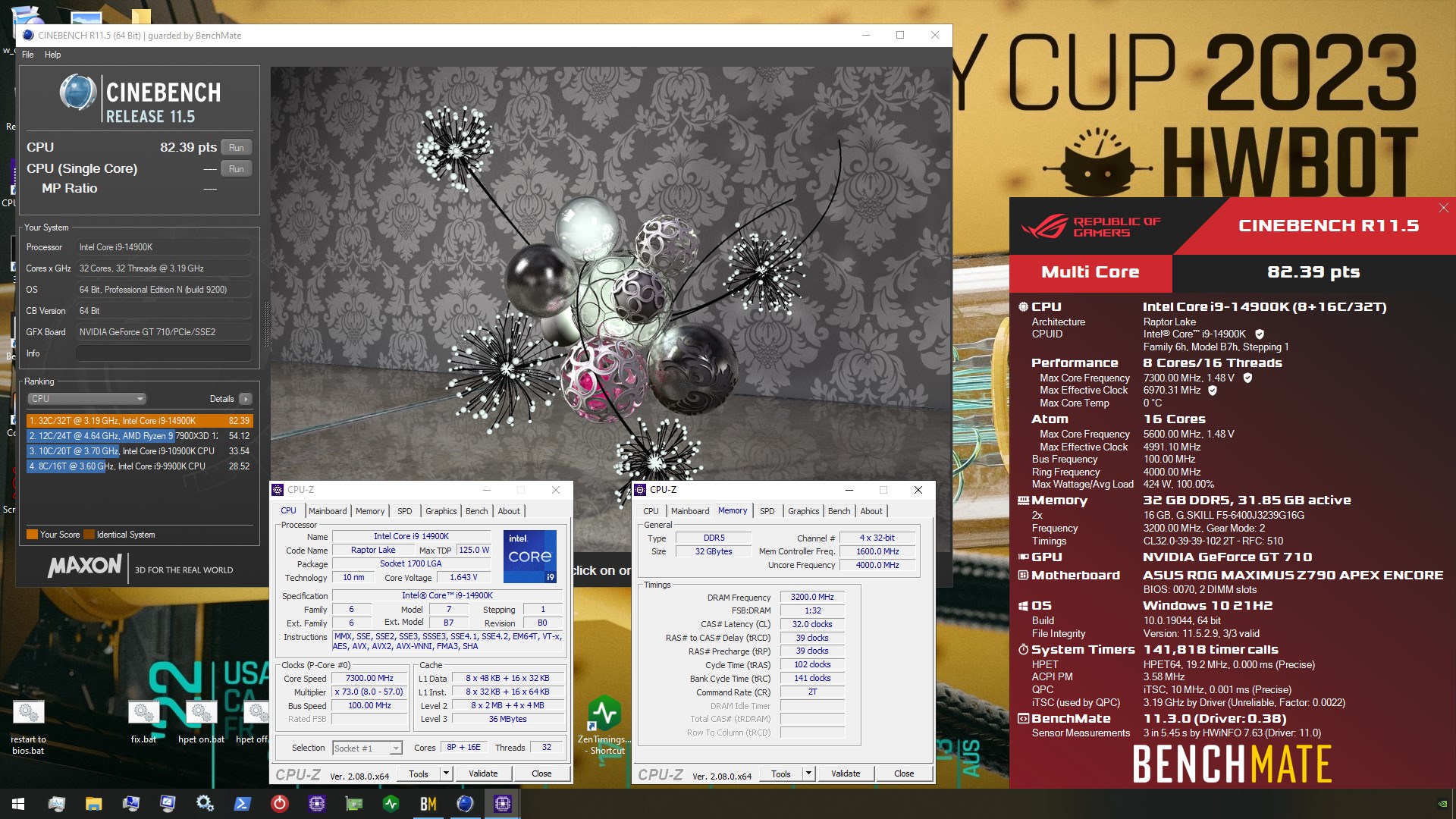
Task: Click the Cinebench panel splitter handle
Action: (x=265, y=326)
